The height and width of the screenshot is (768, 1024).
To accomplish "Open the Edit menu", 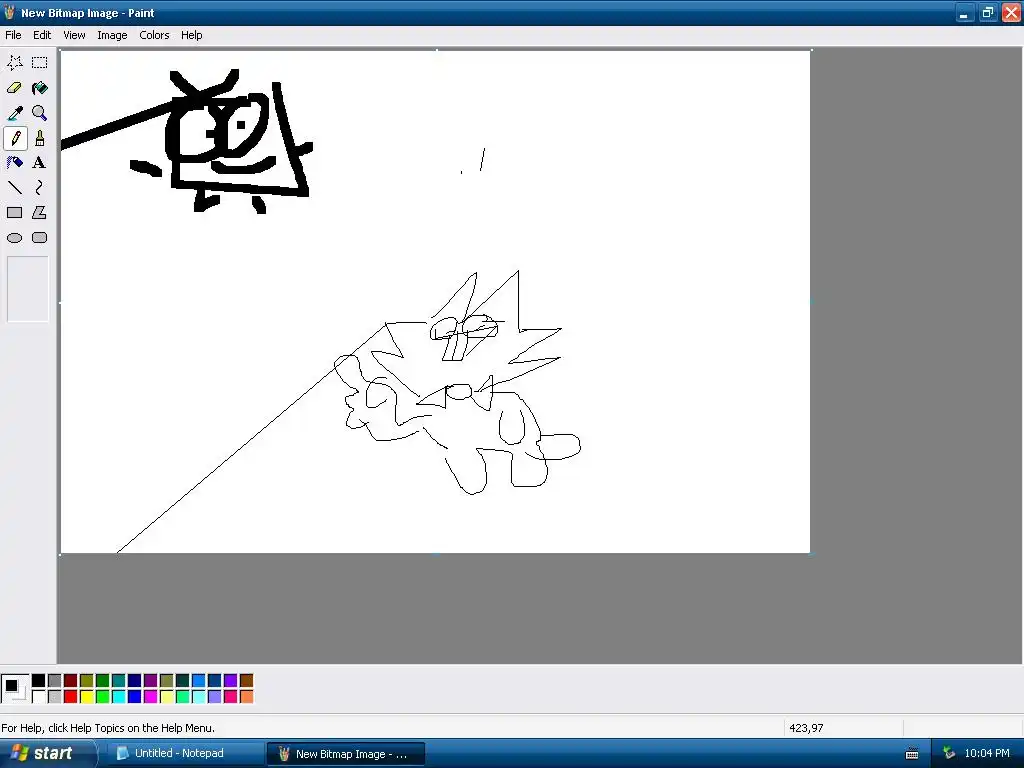I will tap(42, 35).
